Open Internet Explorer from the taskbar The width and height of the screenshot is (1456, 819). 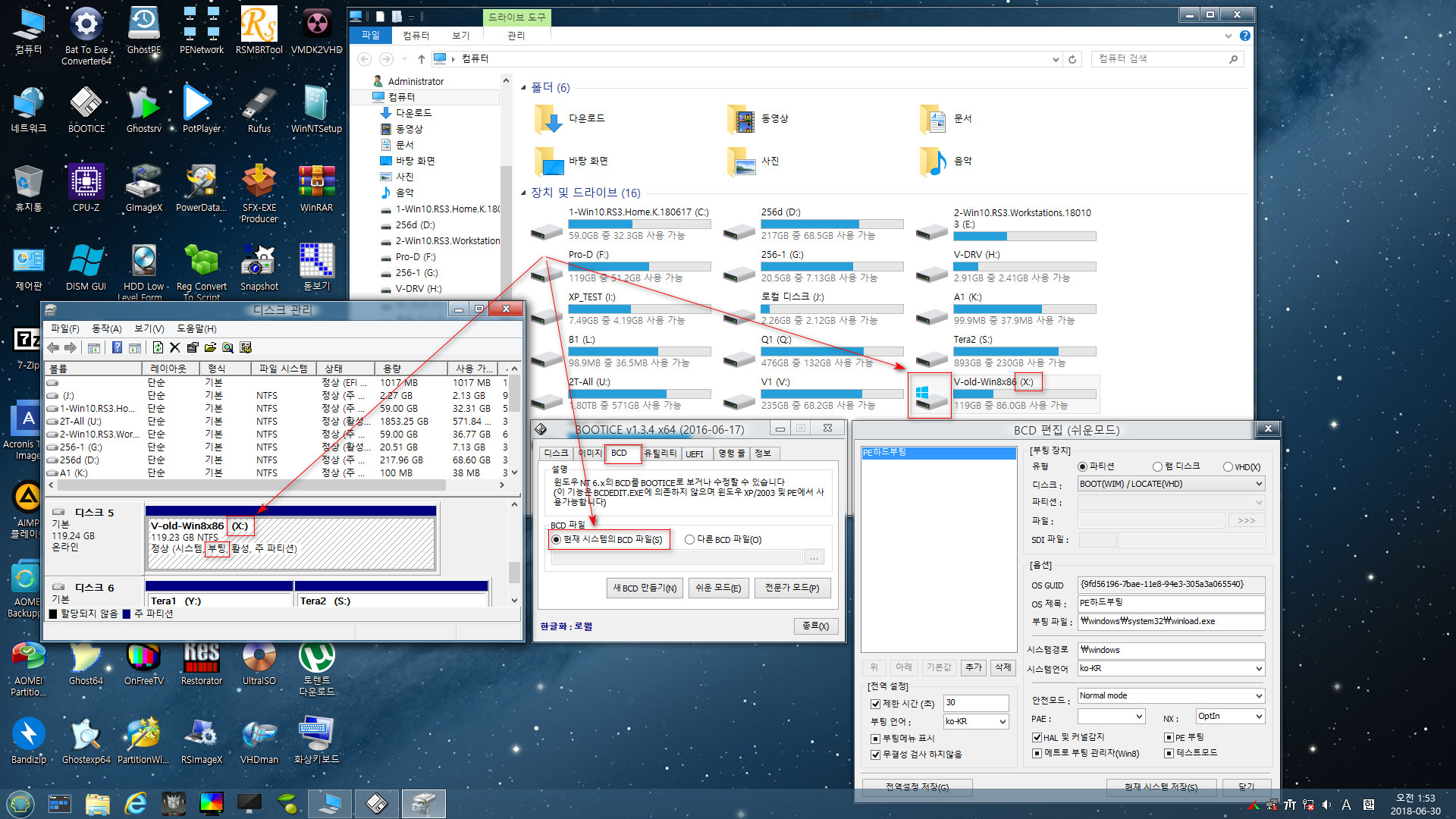point(136,803)
